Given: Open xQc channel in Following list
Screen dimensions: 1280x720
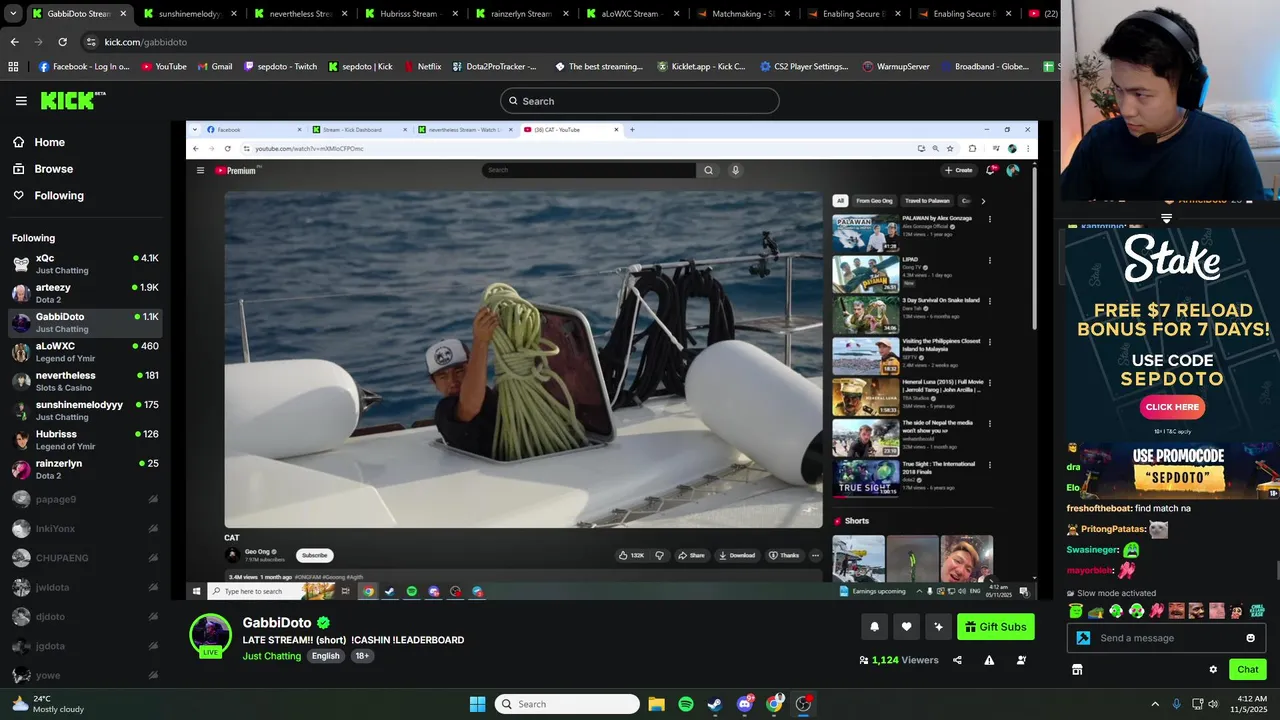Looking at the screenshot, I should coord(84,264).
